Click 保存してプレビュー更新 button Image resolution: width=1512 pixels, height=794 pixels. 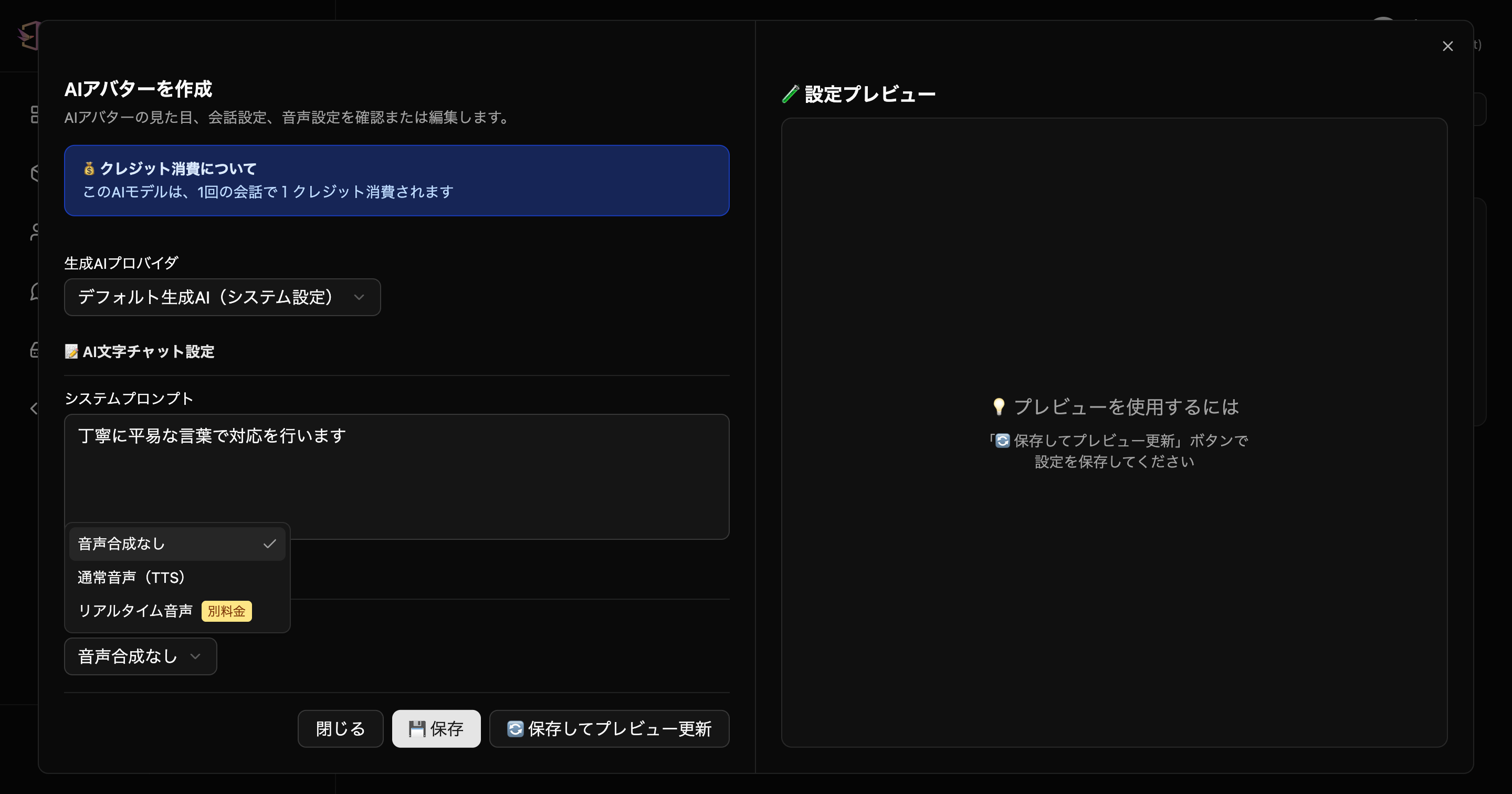click(x=609, y=729)
